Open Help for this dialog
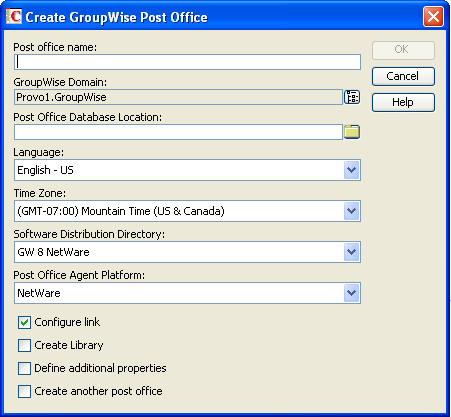Screen dimensions: 451x417 [x=403, y=102]
